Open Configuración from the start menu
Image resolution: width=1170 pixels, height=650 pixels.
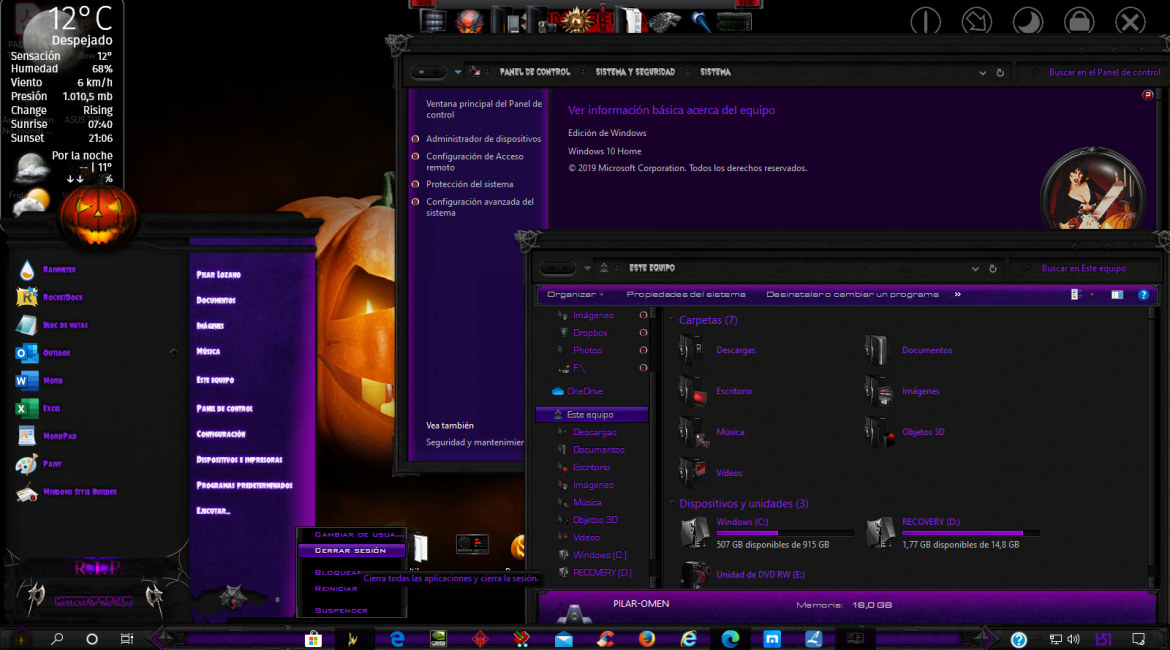(220, 434)
